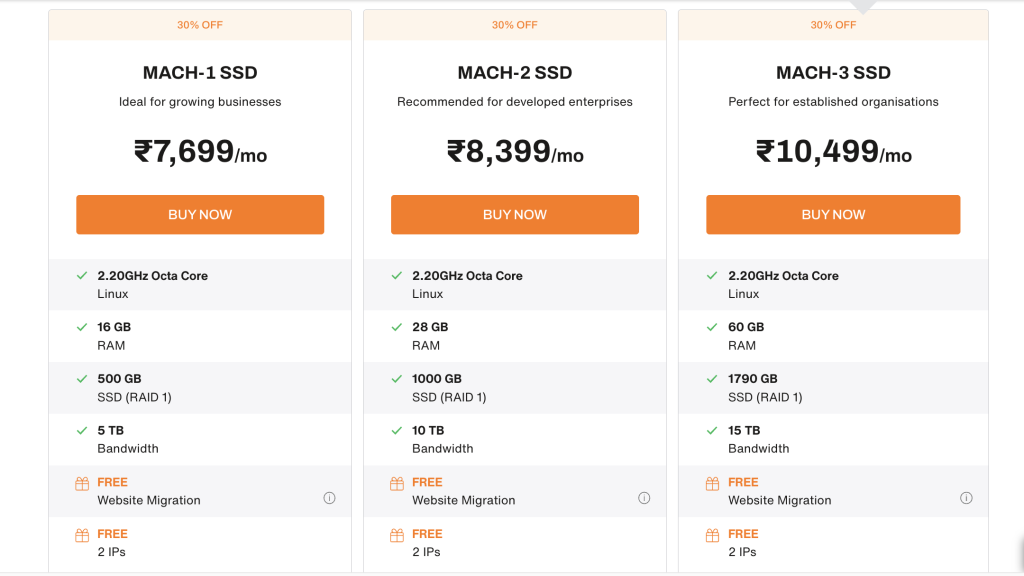
Task: Select the MACH-1 SSD plan title
Action: 199,72
